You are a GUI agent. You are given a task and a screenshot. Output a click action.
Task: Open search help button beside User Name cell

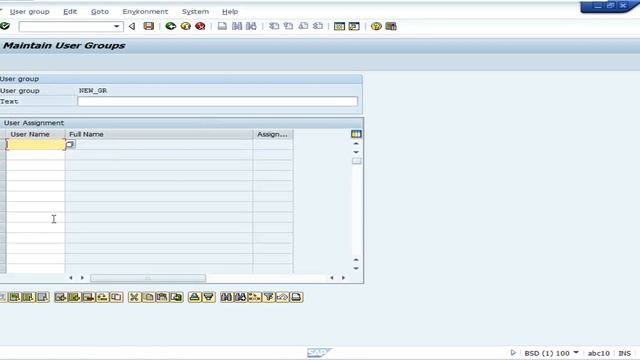click(x=70, y=144)
